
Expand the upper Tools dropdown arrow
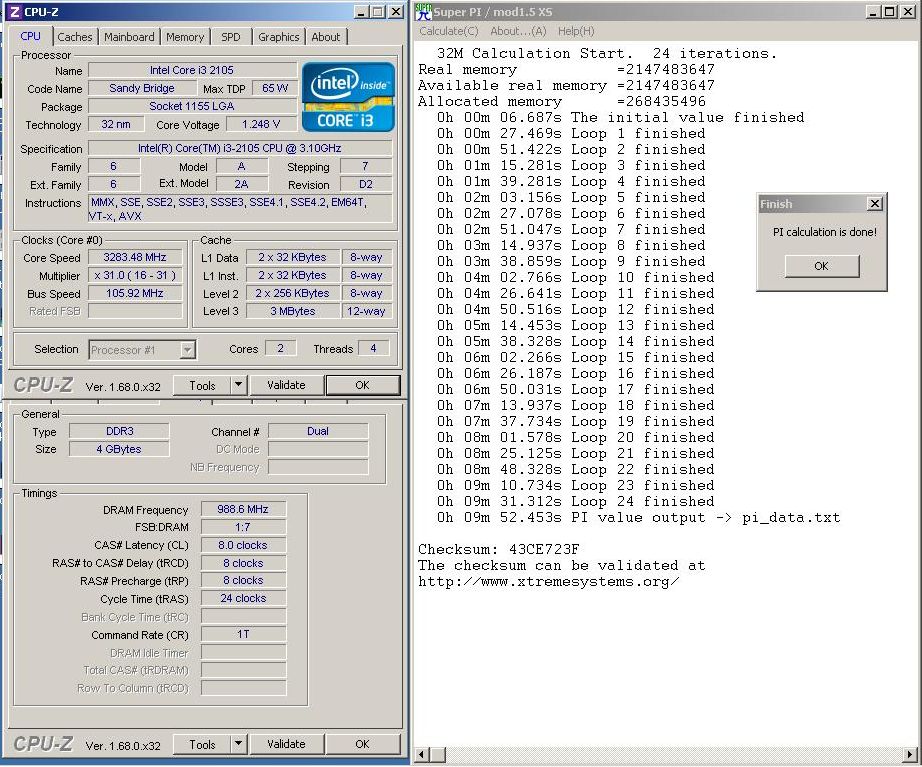(x=238, y=385)
